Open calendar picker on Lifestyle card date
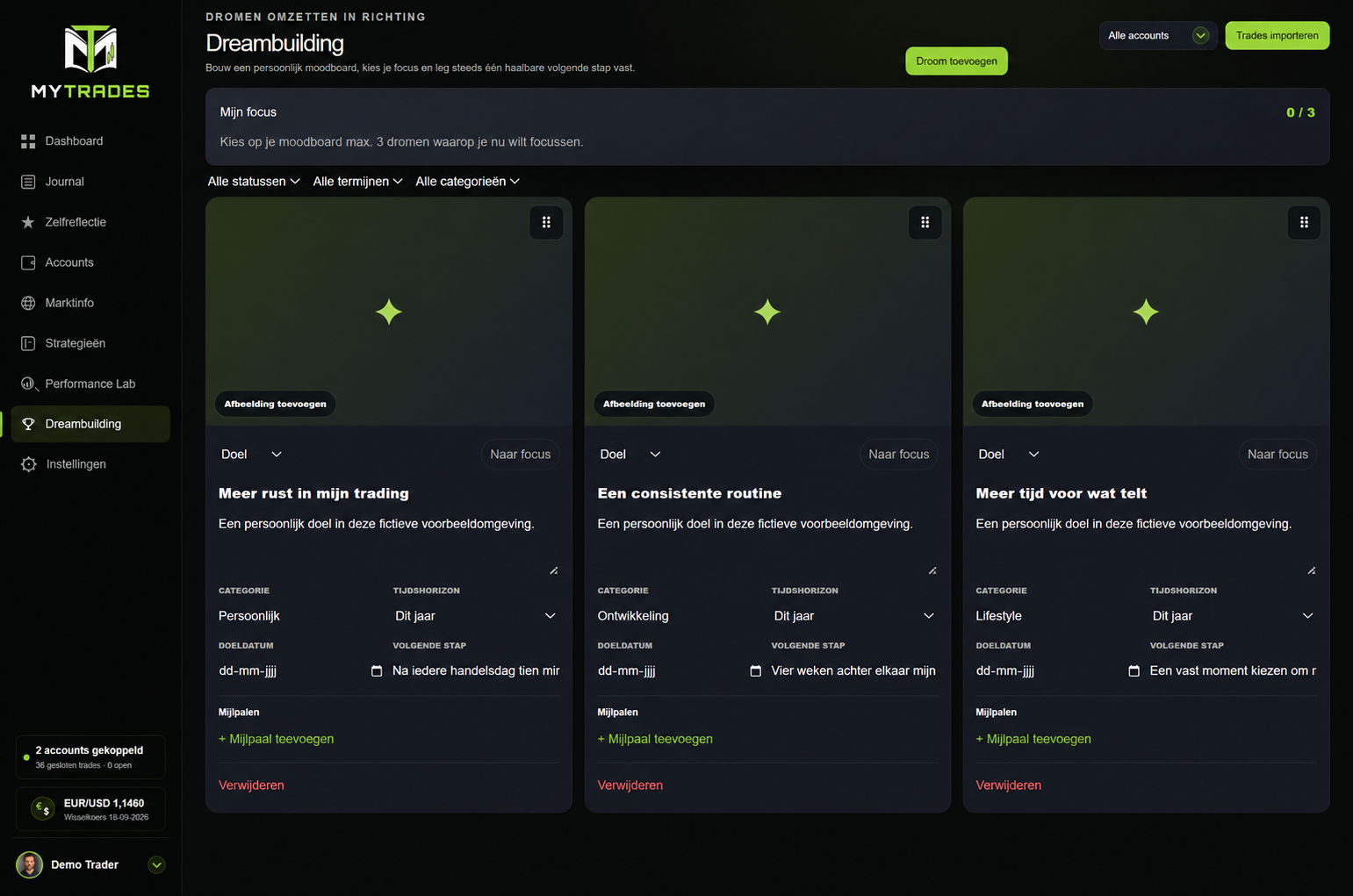Image resolution: width=1353 pixels, height=896 pixels. click(1133, 670)
